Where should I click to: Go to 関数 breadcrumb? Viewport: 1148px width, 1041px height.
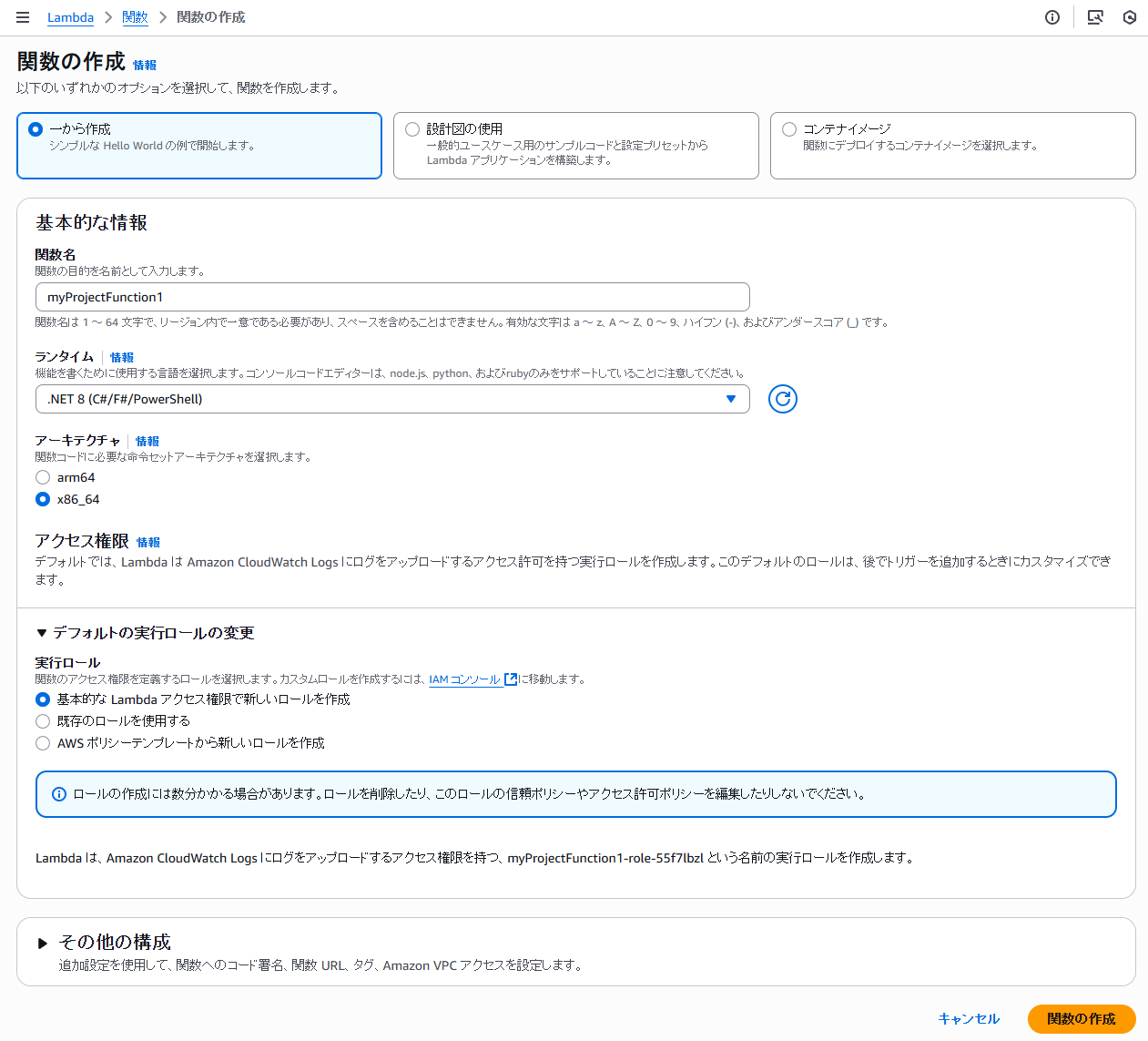[x=135, y=17]
